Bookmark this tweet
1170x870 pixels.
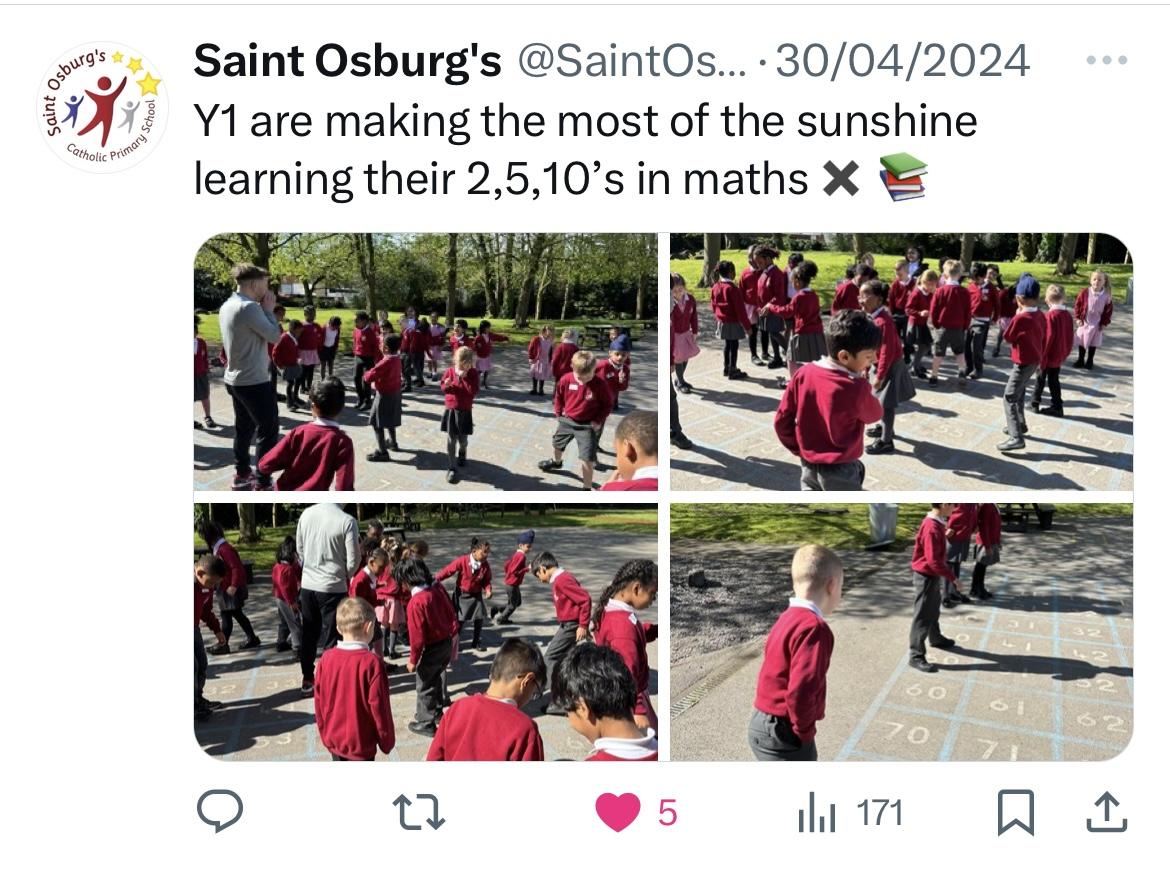pyautogui.click(x=1016, y=812)
